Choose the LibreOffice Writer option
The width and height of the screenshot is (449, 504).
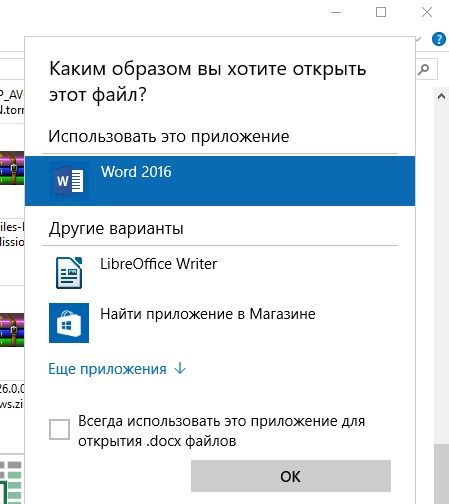[x=220, y=273]
